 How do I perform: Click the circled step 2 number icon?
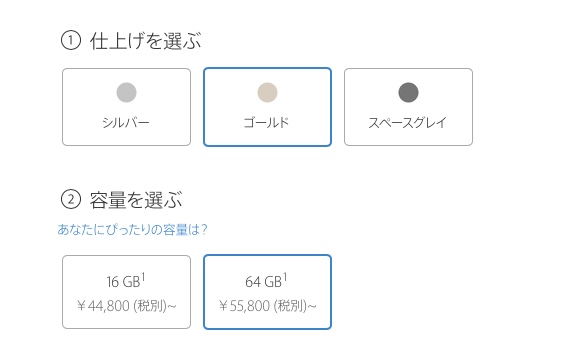(71, 200)
